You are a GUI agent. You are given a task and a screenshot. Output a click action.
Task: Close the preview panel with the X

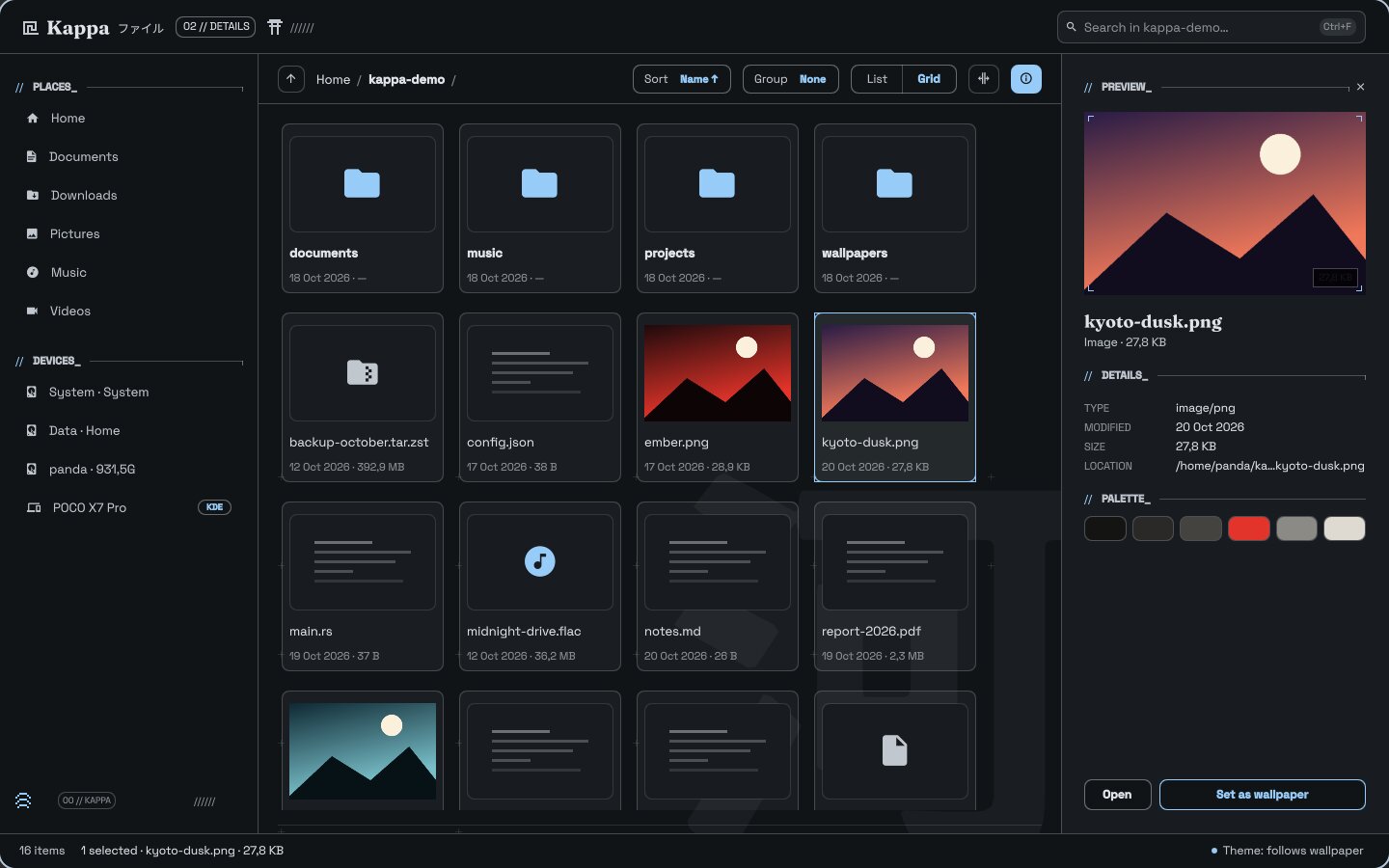(x=1361, y=87)
